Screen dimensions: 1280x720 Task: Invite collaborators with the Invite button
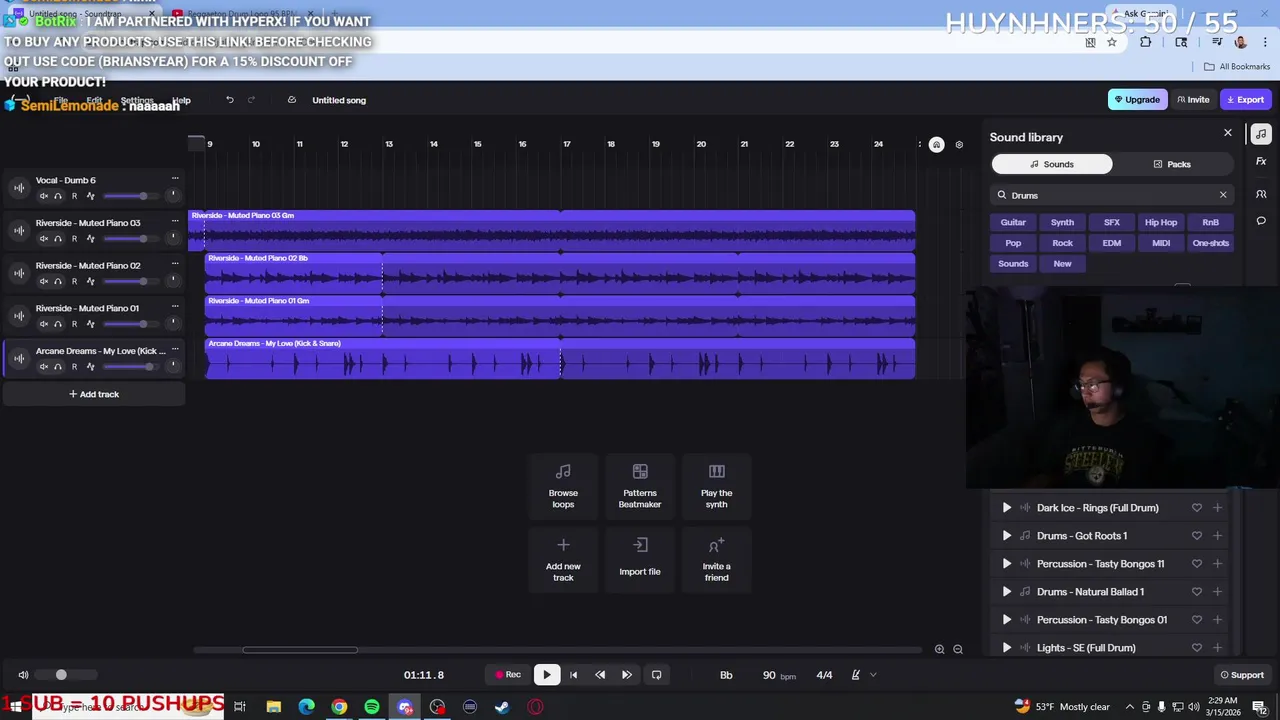point(1193,100)
